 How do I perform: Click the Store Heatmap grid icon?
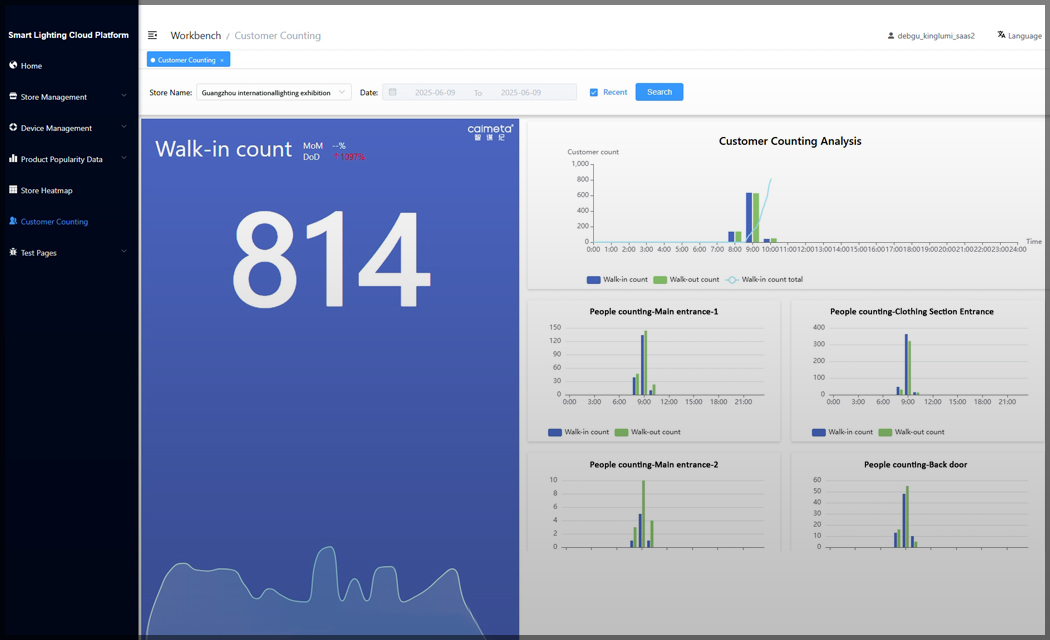coord(13,190)
